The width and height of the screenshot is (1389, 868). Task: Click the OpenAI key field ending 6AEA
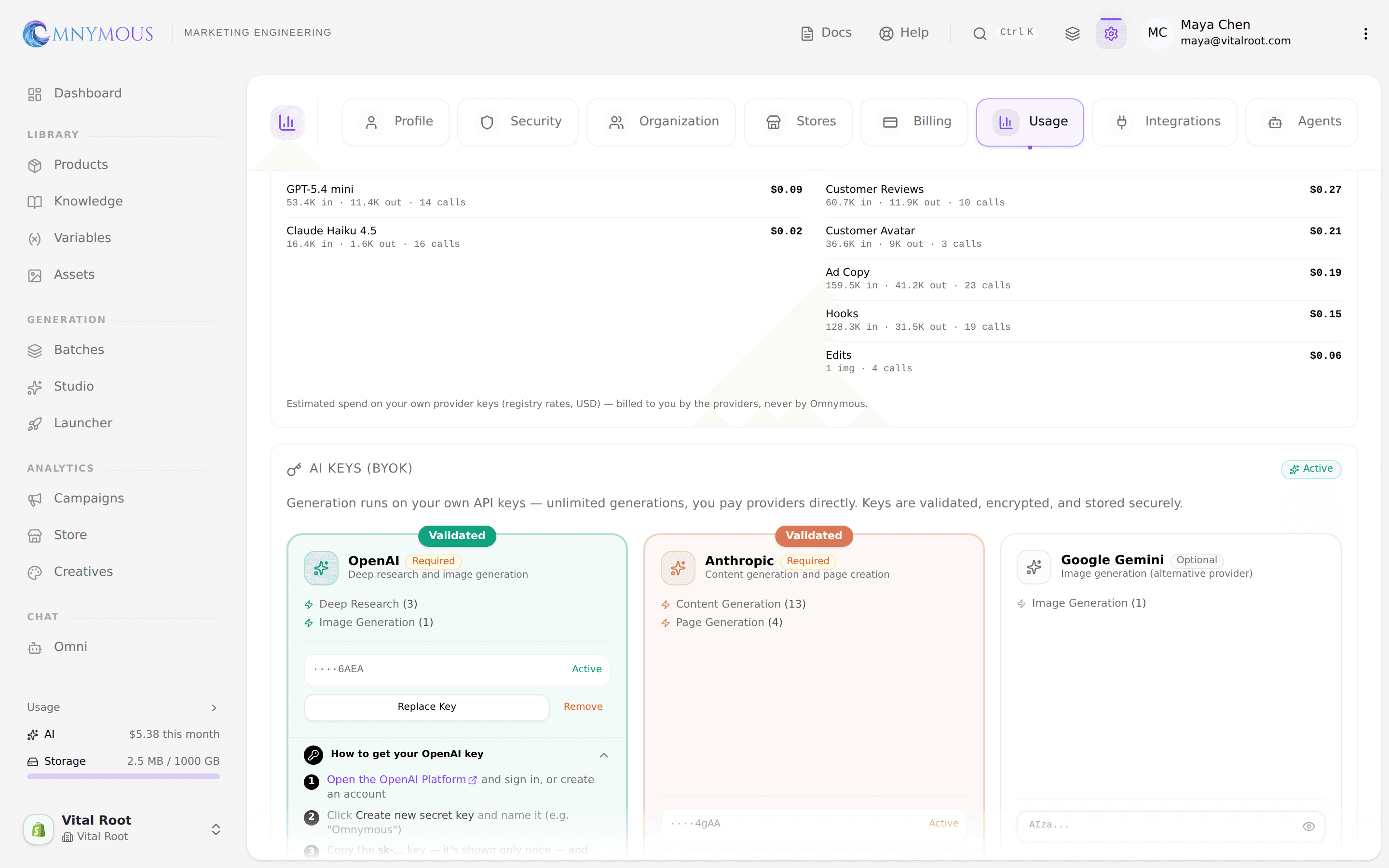point(457,670)
